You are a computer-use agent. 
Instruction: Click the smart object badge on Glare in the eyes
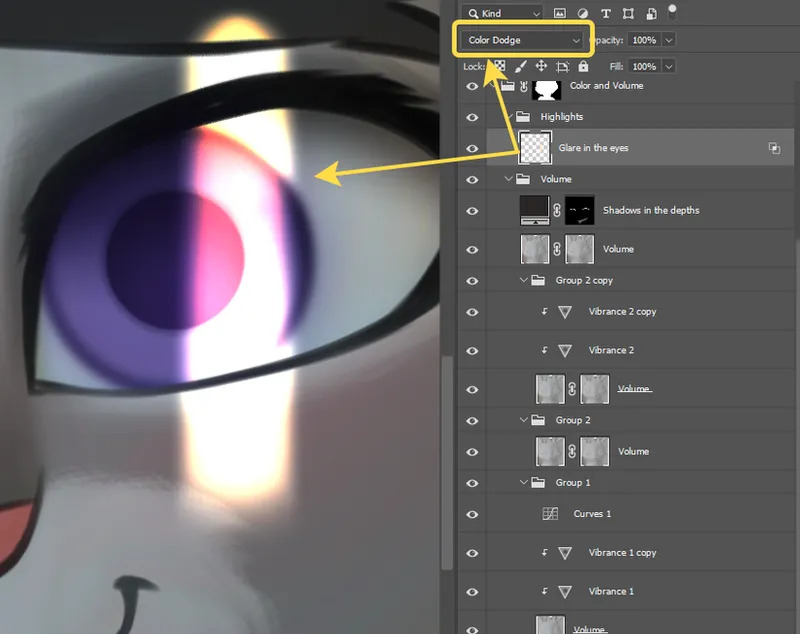[774, 148]
